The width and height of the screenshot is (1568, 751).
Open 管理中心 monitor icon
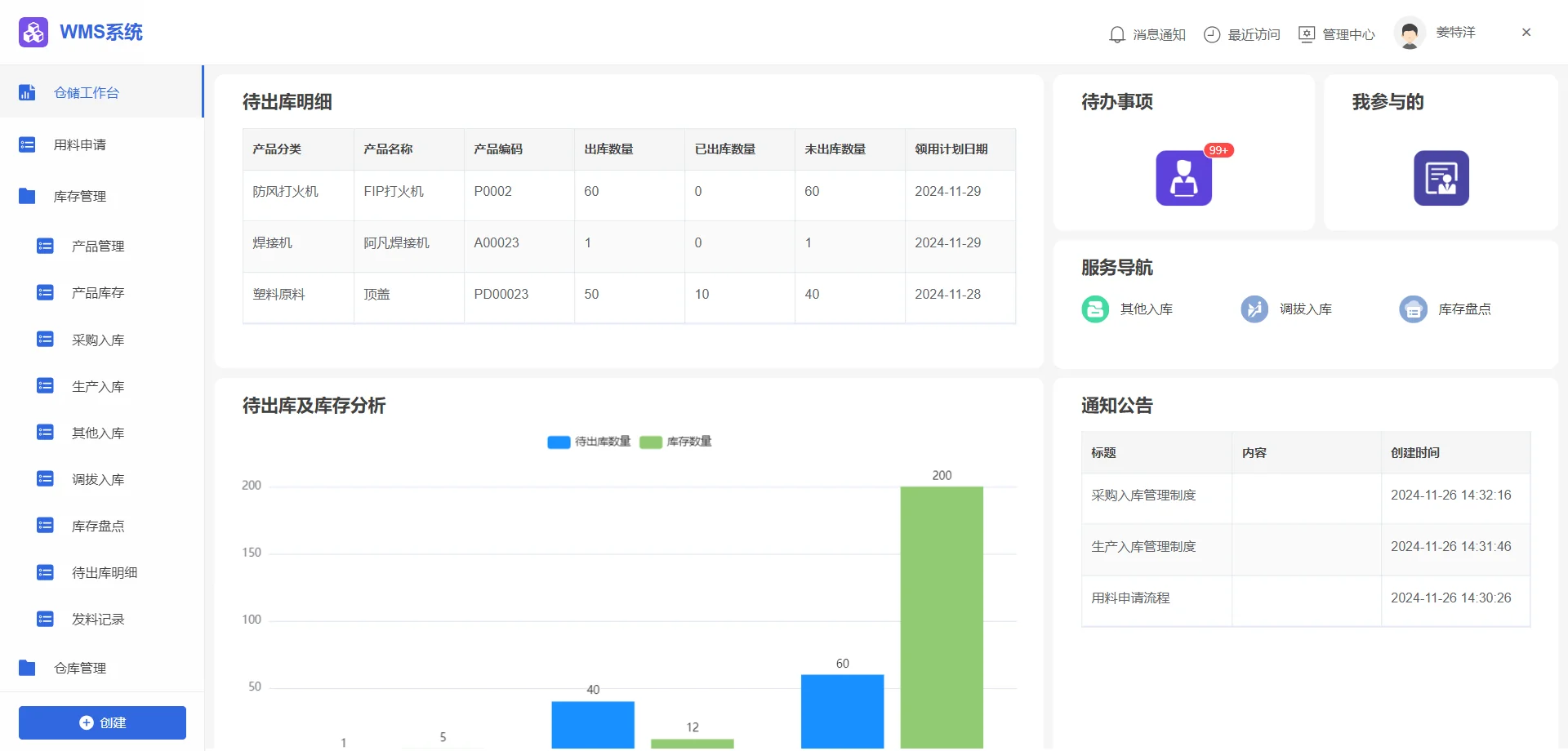[1307, 34]
